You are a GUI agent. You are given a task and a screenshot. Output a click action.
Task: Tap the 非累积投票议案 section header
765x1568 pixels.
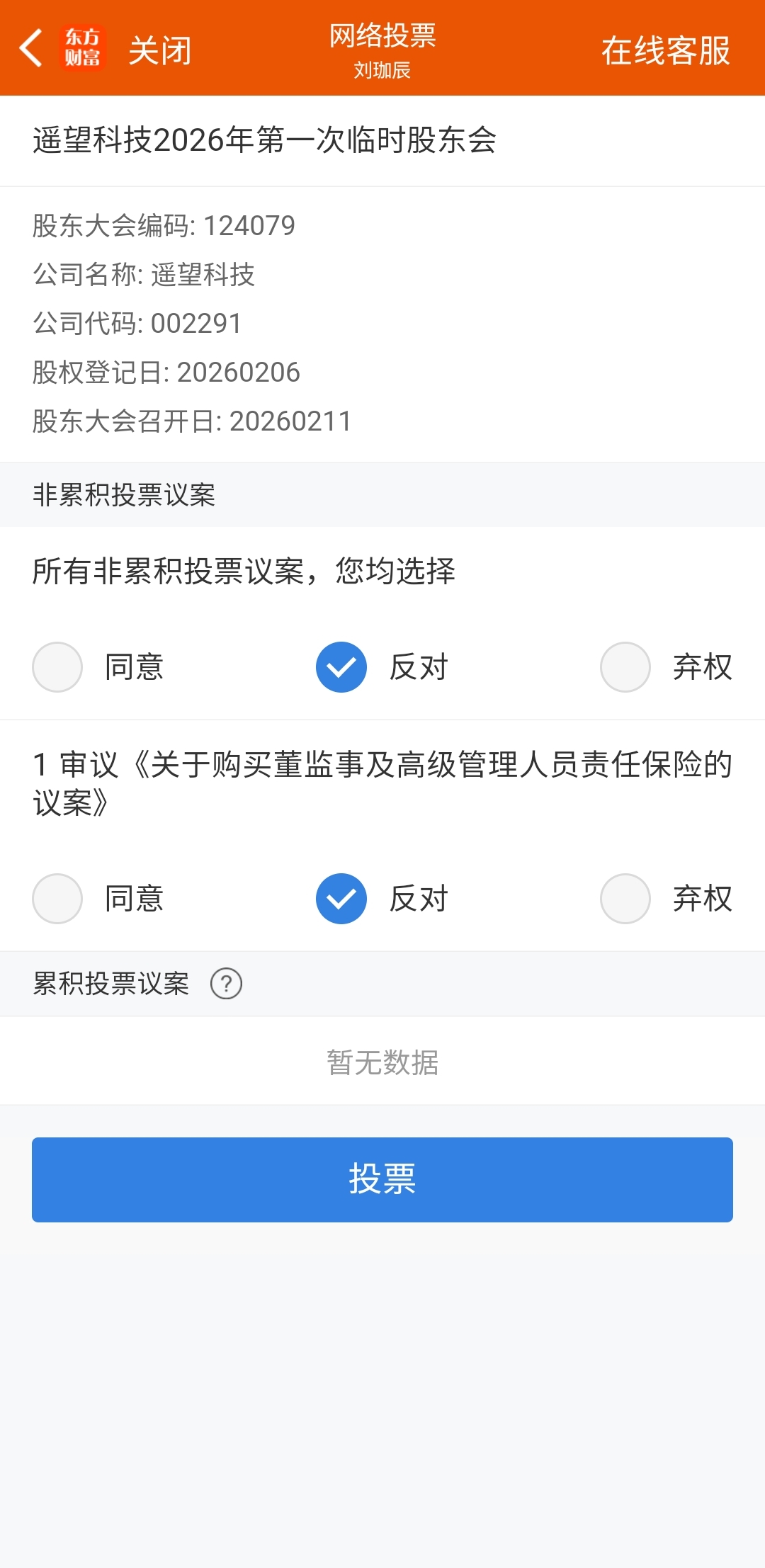[x=124, y=494]
